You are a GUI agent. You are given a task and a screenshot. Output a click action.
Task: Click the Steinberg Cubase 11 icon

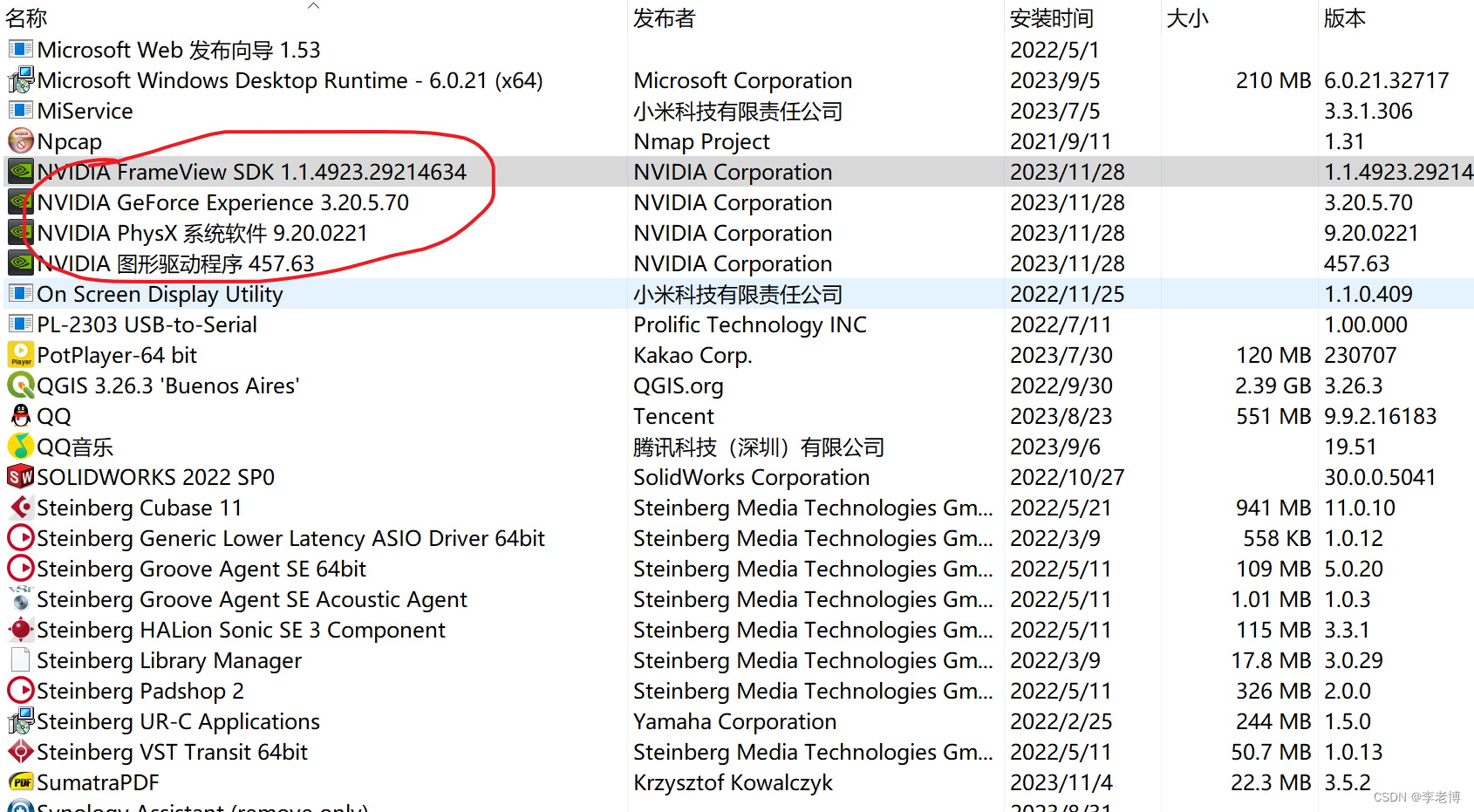[21, 507]
